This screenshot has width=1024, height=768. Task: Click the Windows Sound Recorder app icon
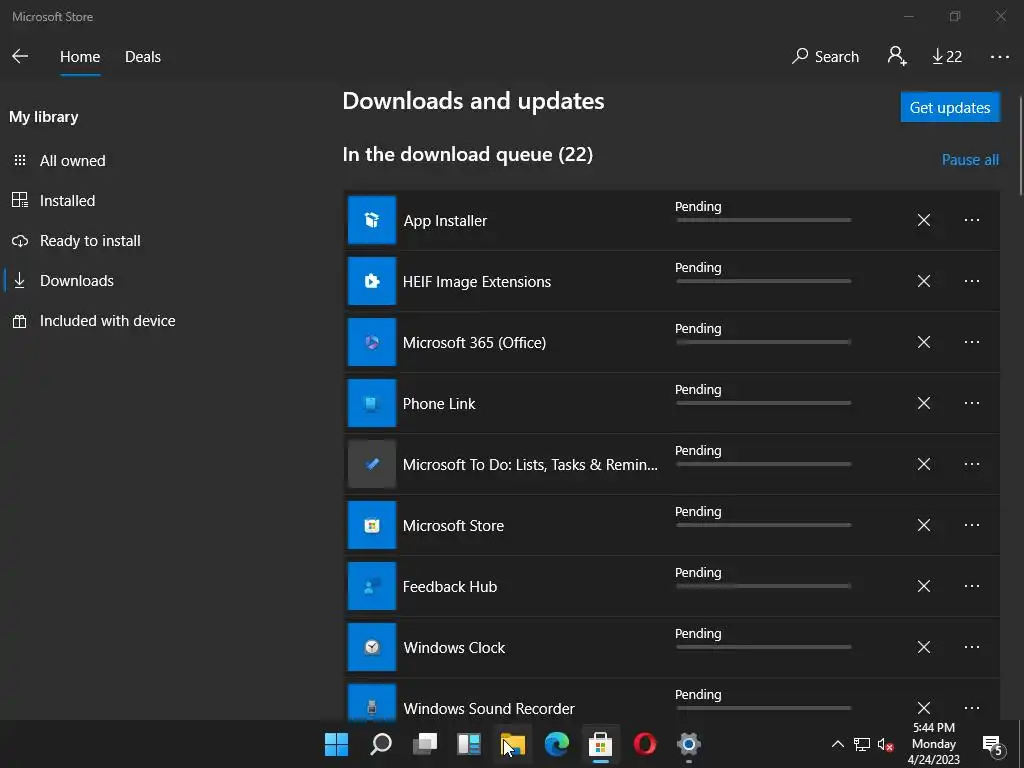pos(372,702)
